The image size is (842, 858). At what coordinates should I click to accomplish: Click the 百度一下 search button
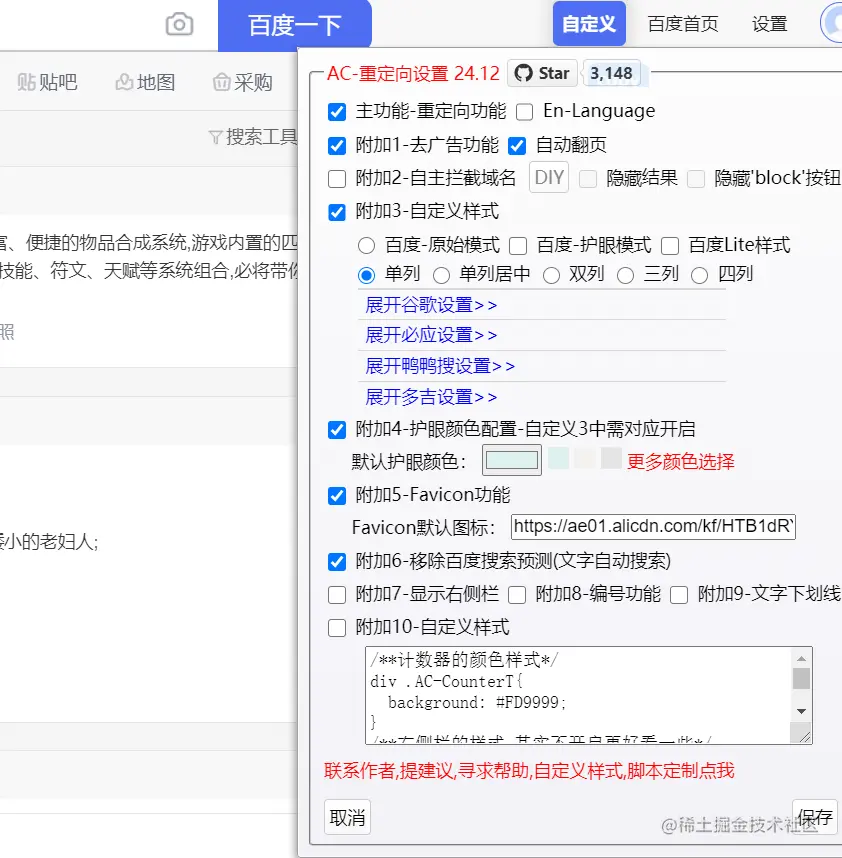pyautogui.click(x=295, y=25)
